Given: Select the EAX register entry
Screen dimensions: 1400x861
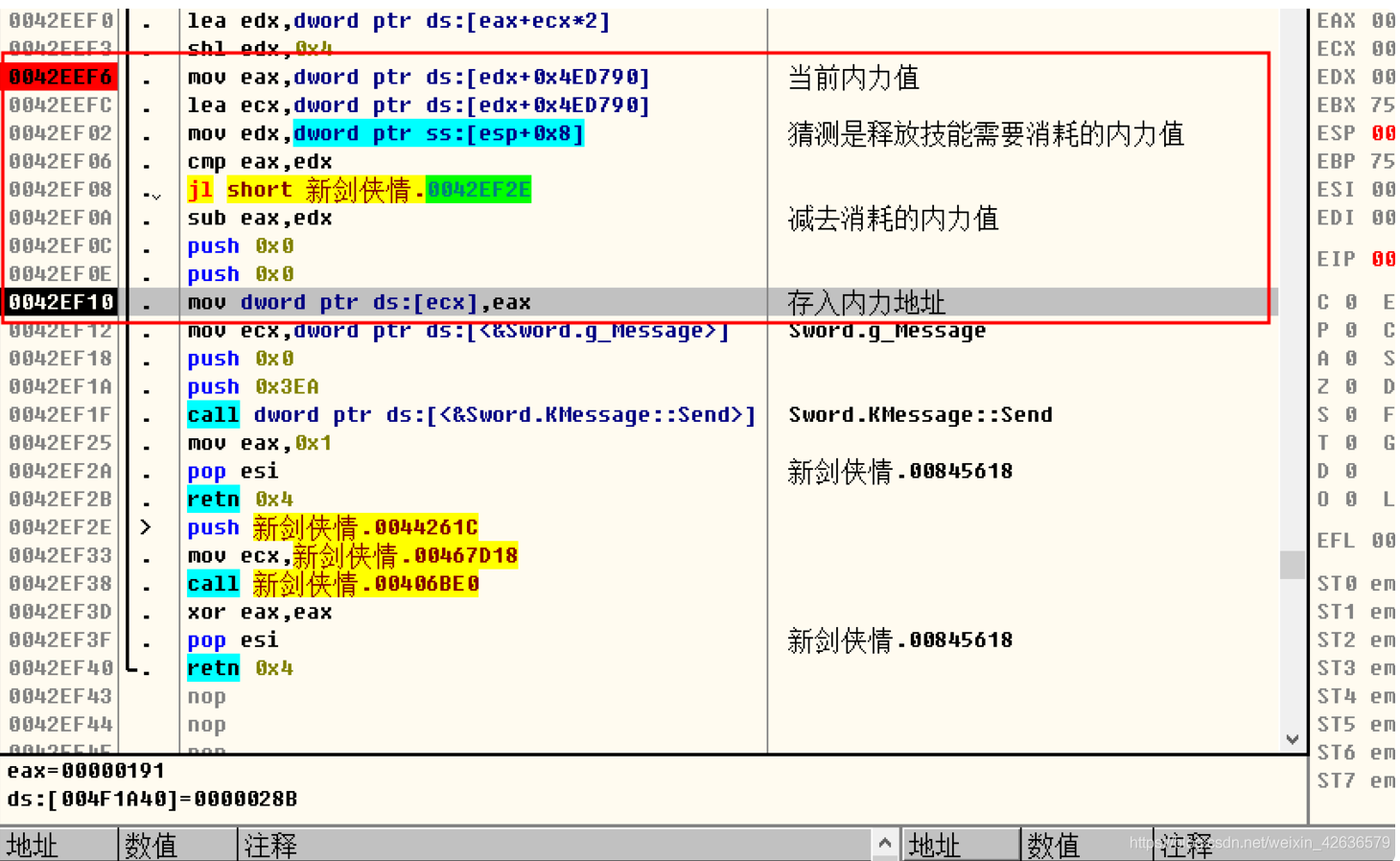Looking at the screenshot, I should pyautogui.click(x=1355, y=20).
